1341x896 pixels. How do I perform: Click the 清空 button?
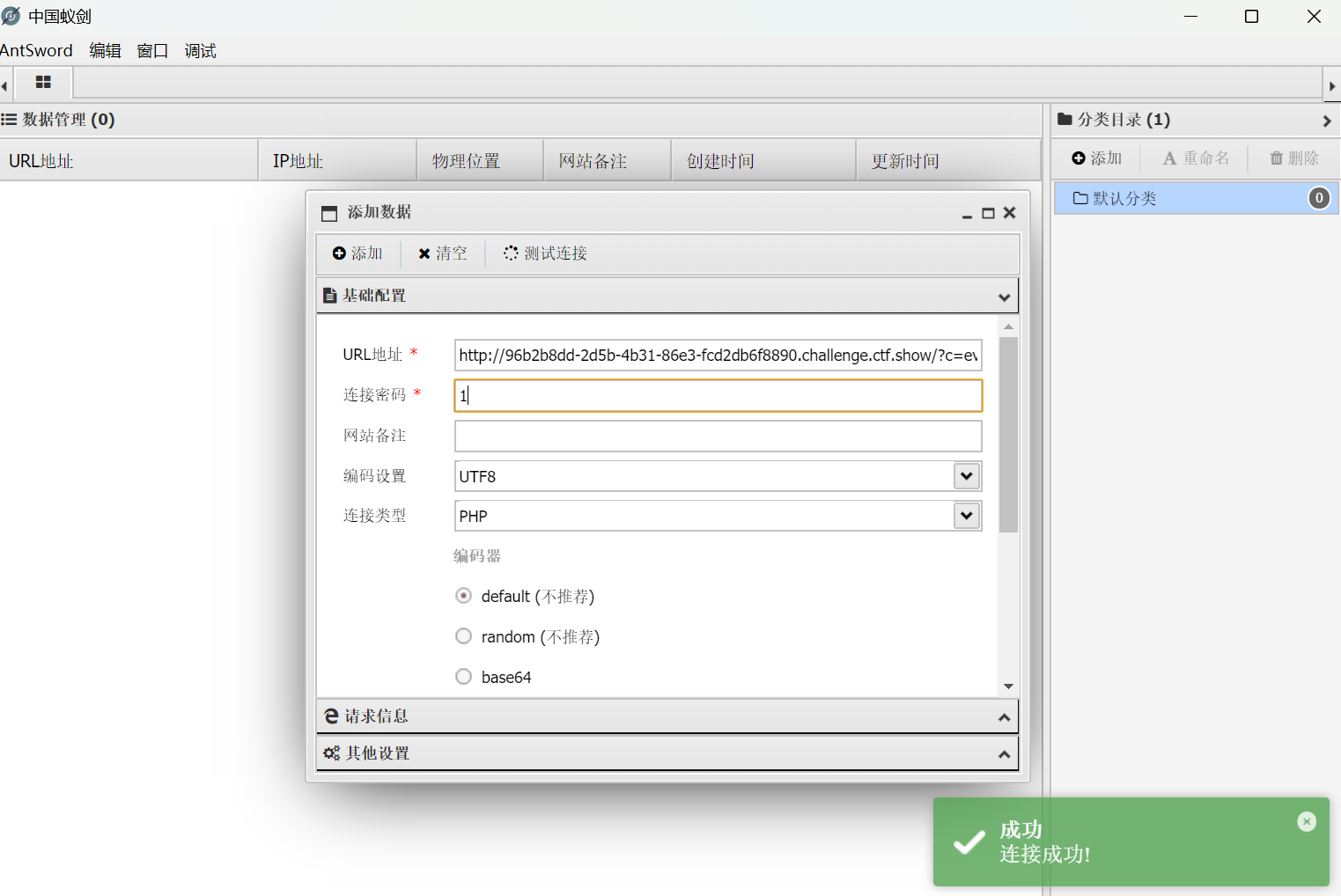(443, 253)
